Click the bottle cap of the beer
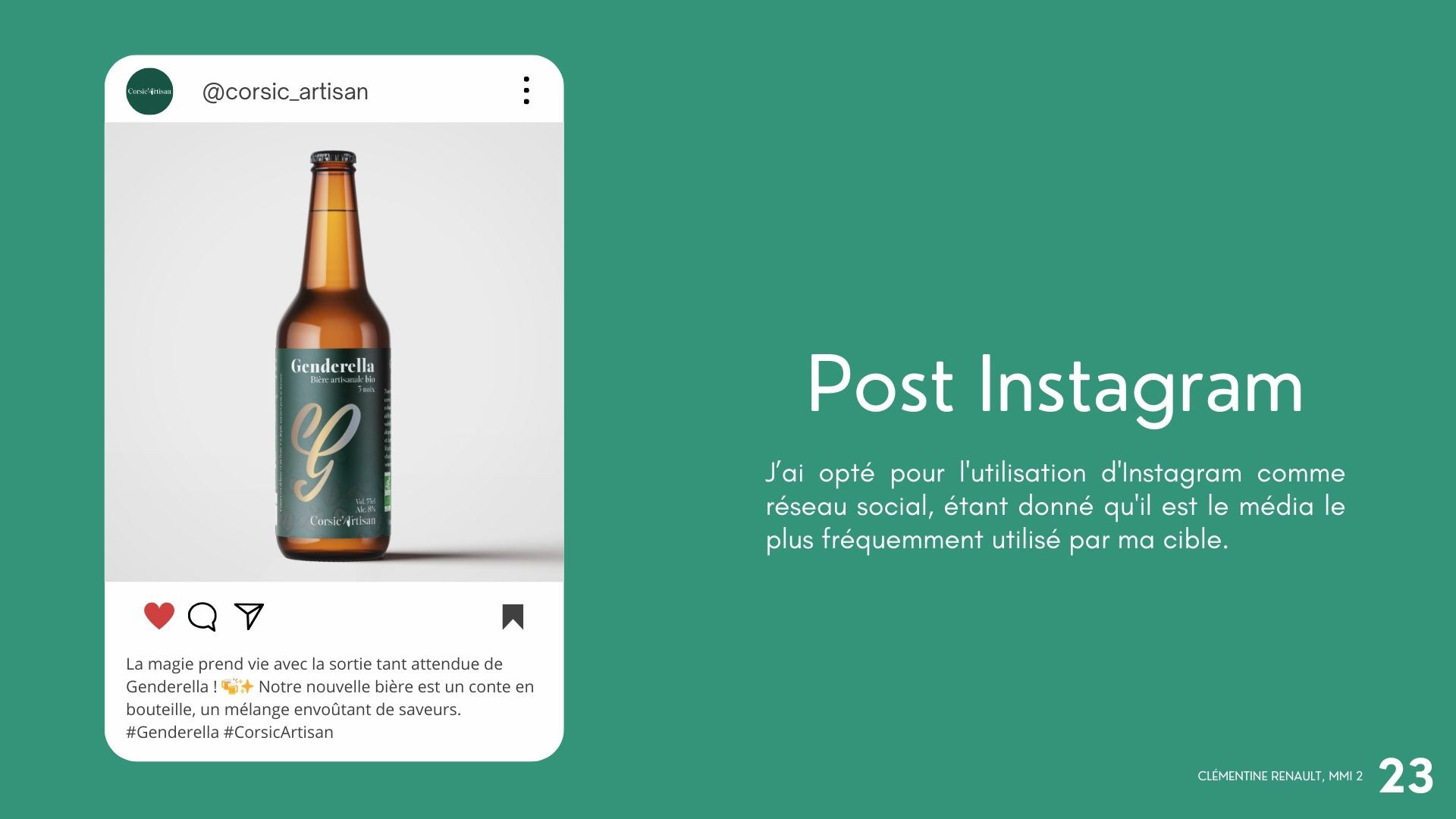 tap(333, 158)
